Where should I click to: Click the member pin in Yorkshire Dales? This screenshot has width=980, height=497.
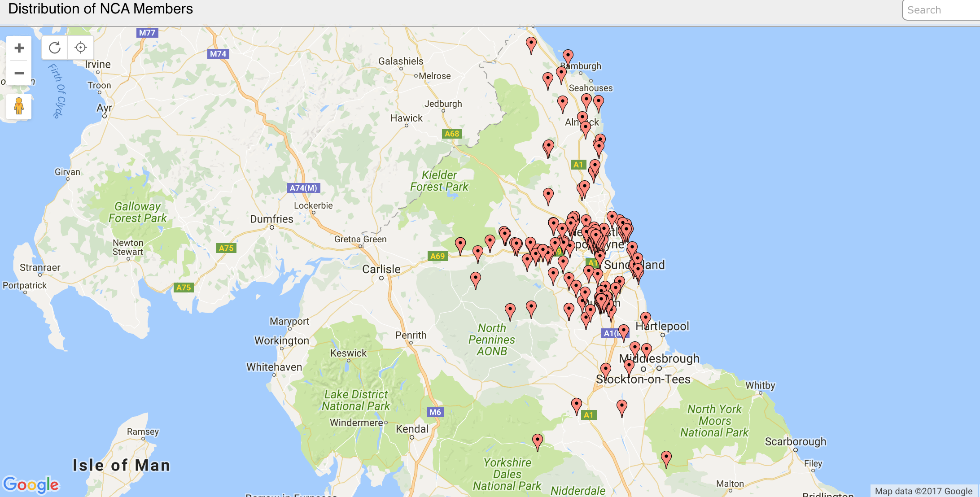click(x=538, y=442)
